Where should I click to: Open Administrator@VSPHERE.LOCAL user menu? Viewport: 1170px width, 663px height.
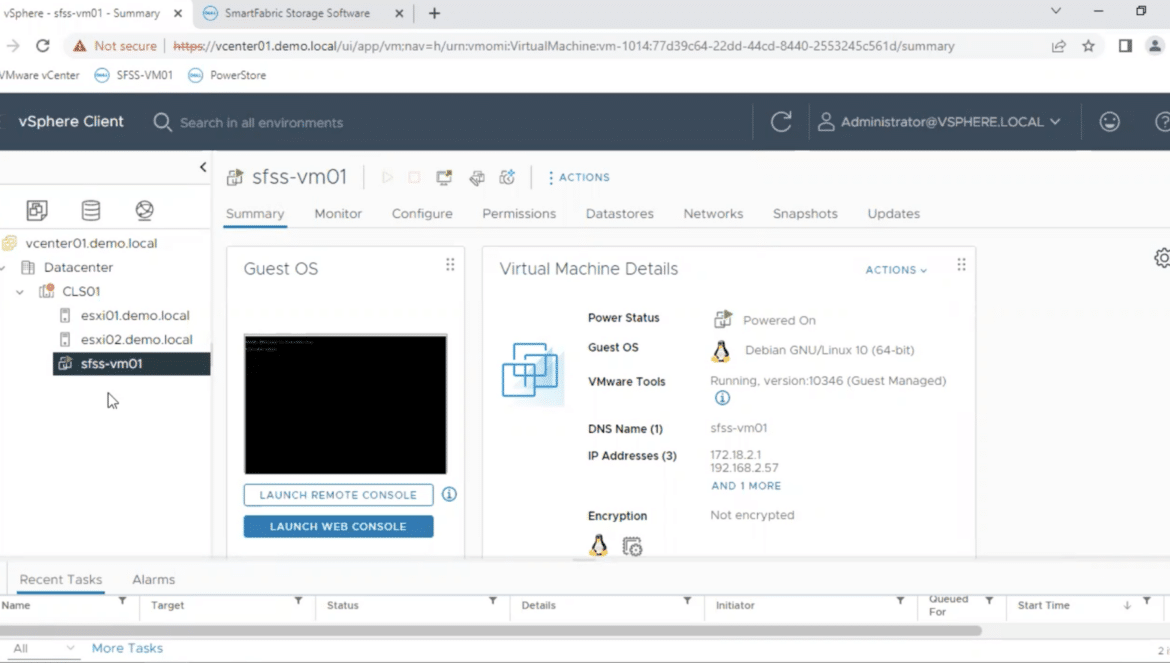pyautogui.click(x=939, y=122)
